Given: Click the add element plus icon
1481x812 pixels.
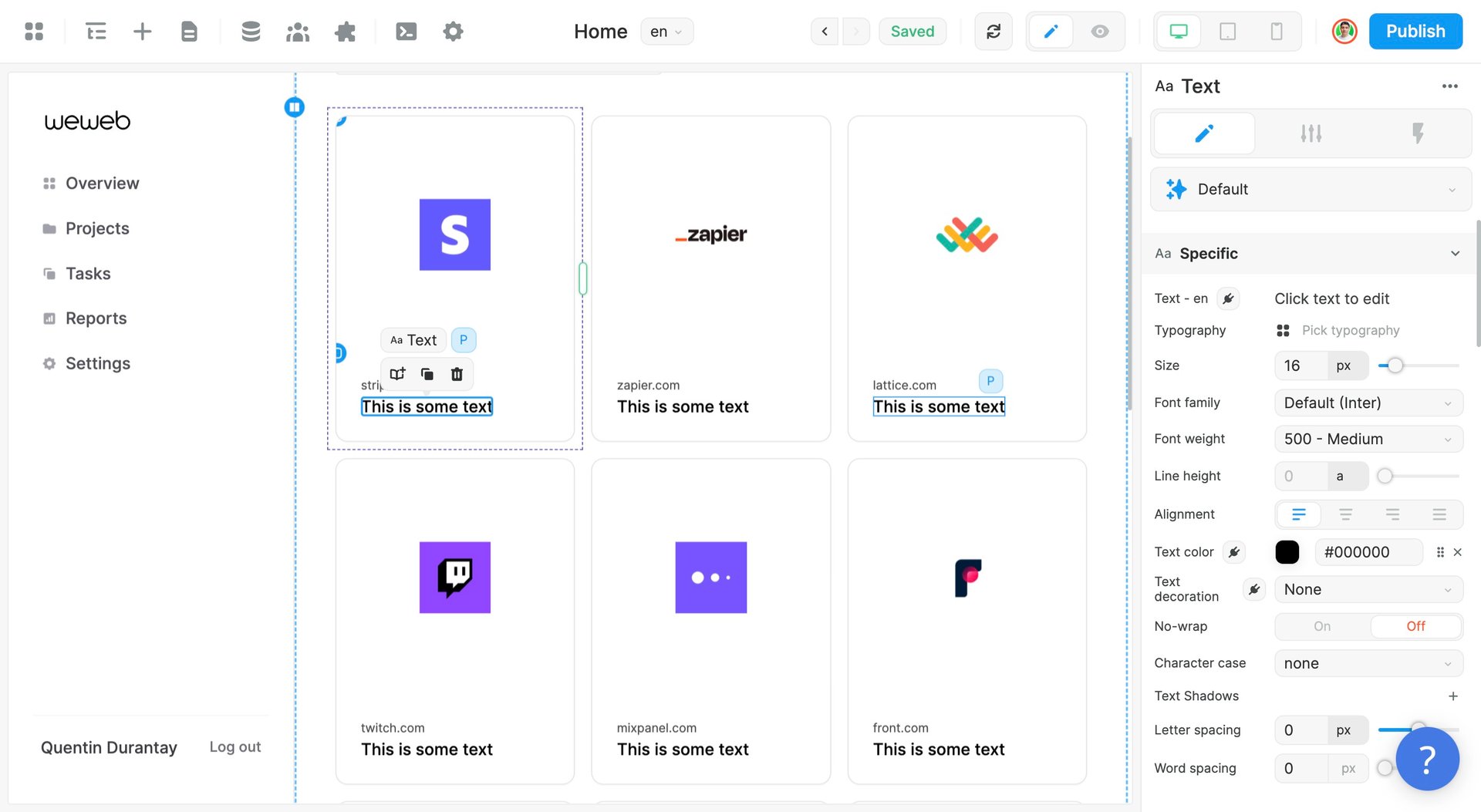Looking at the screenshot, I should (143, 32).
